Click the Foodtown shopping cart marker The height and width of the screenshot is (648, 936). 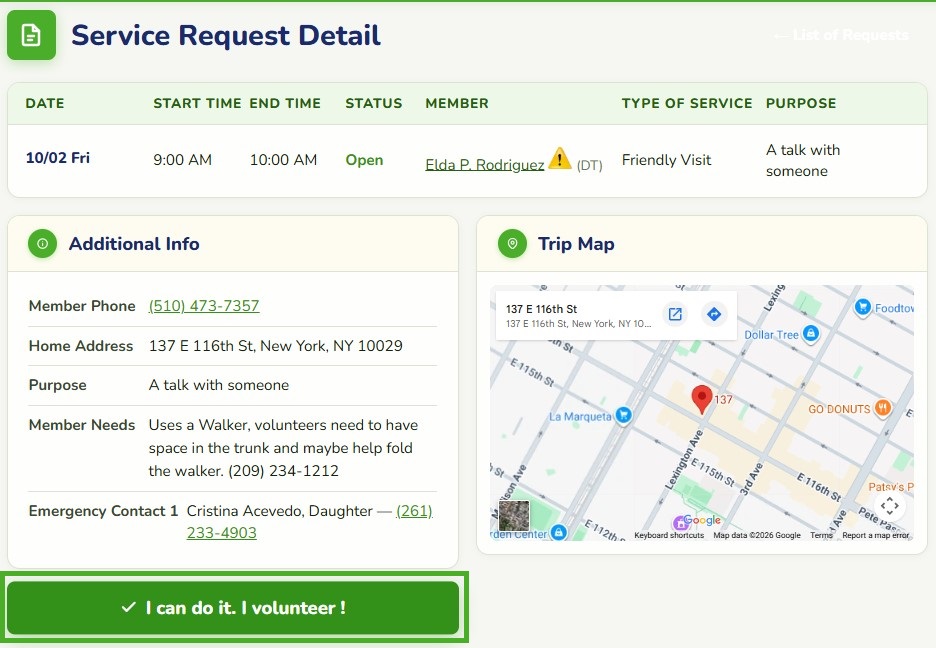pyautogui.click(x=863, y=307)
